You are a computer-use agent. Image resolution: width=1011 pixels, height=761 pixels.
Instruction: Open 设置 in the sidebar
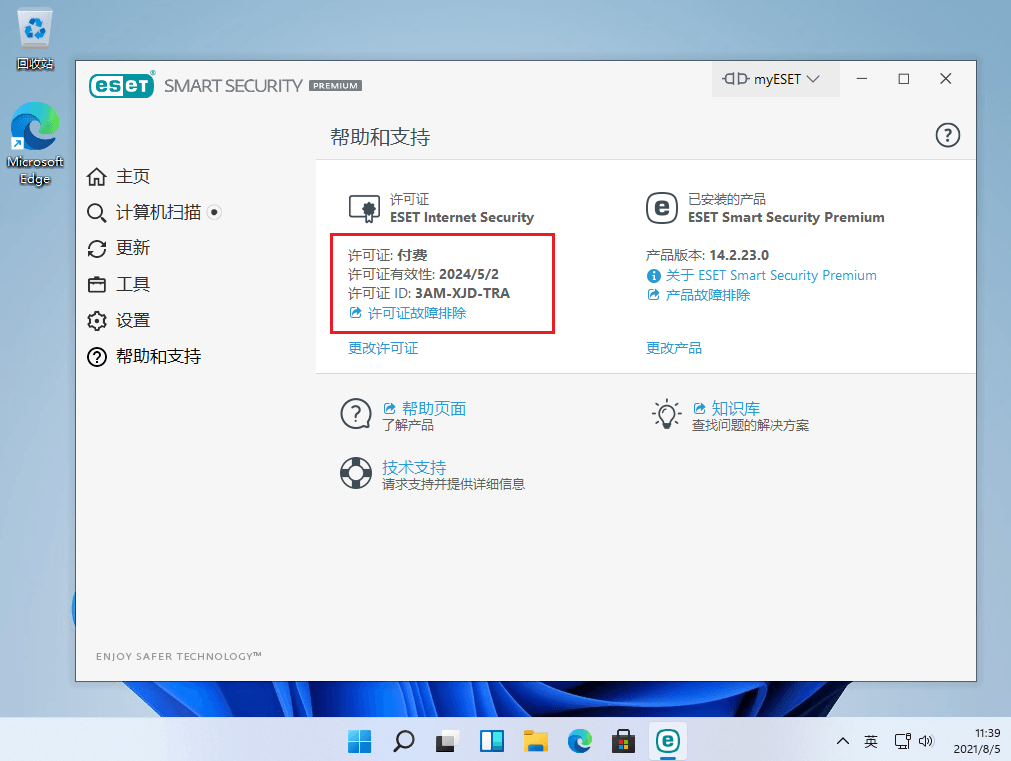(132, 321)
